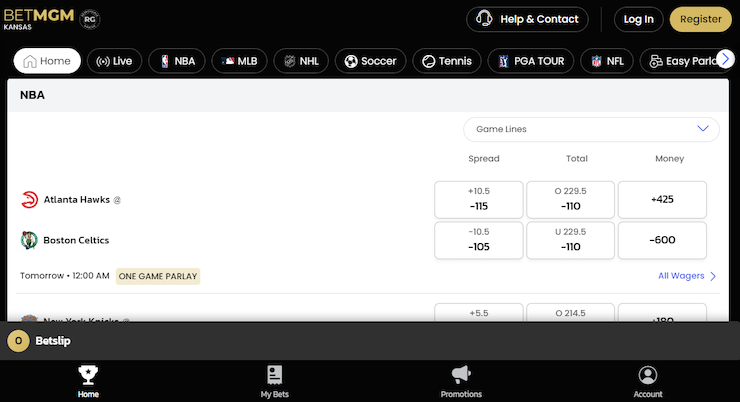This screenshot has width=740, height=402.
Task: Open the Soccer sport tab
Action: coord(370,61)
